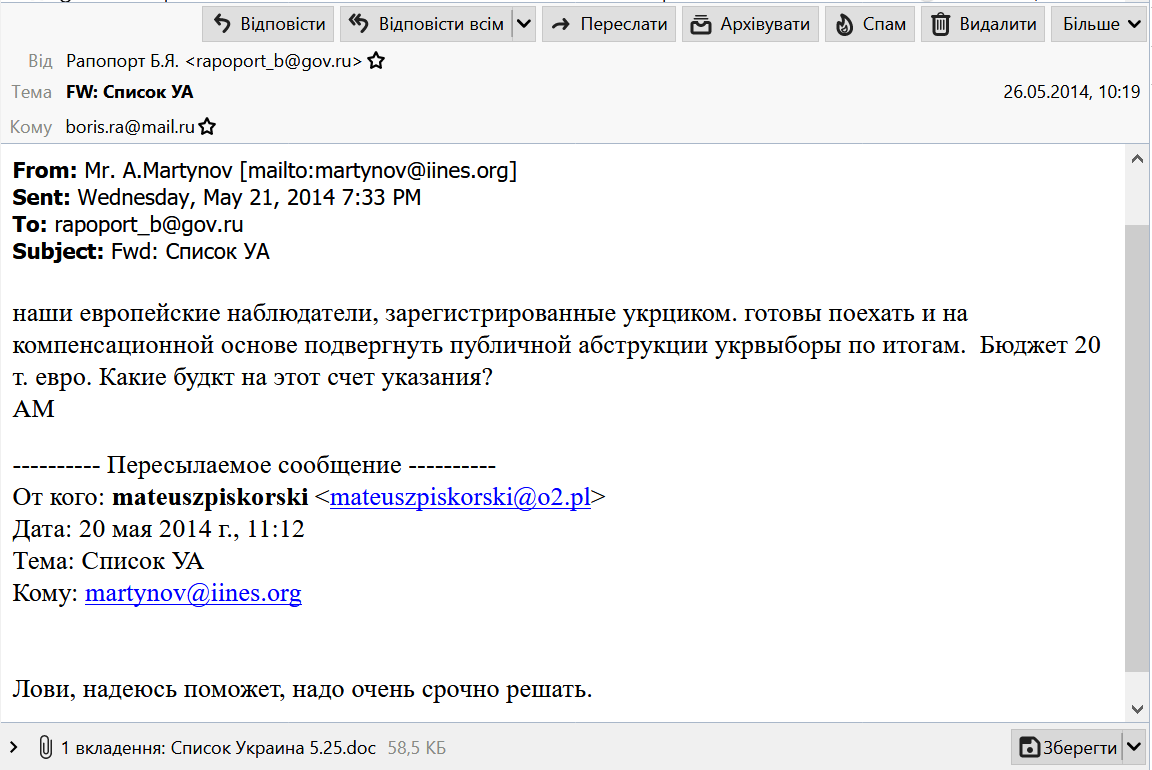Save attachment using Зберегти button
Viewport: 1152px width, 770px height.
[x=1067, y=747]
